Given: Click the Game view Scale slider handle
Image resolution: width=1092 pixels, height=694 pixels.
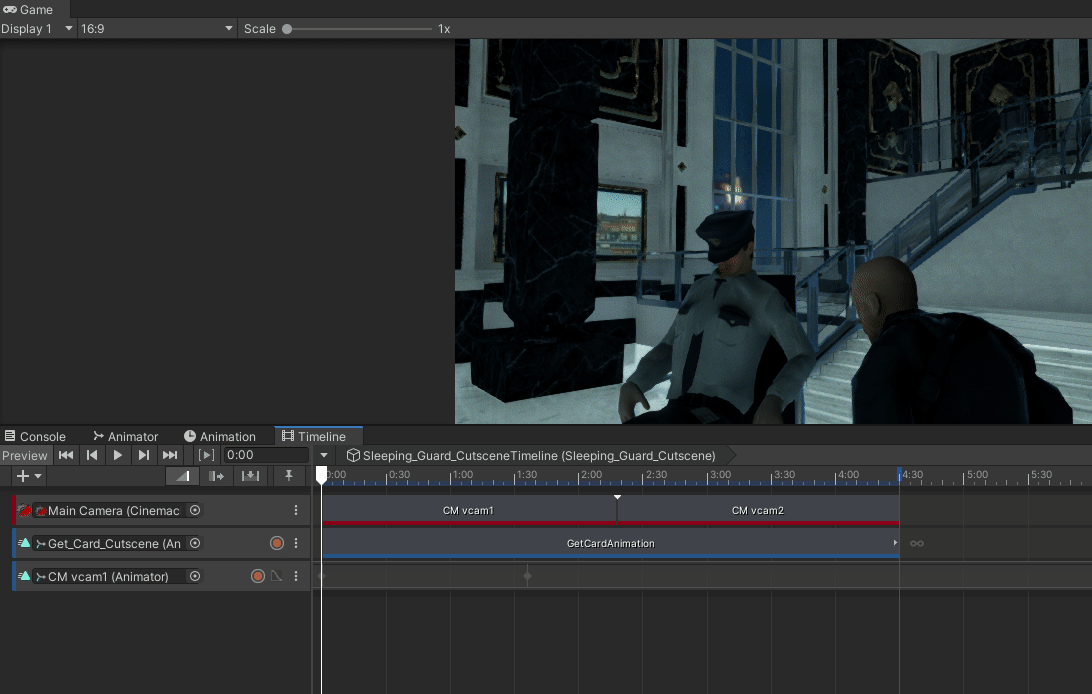Looking at the screenshot, I should tap(287, 29).
